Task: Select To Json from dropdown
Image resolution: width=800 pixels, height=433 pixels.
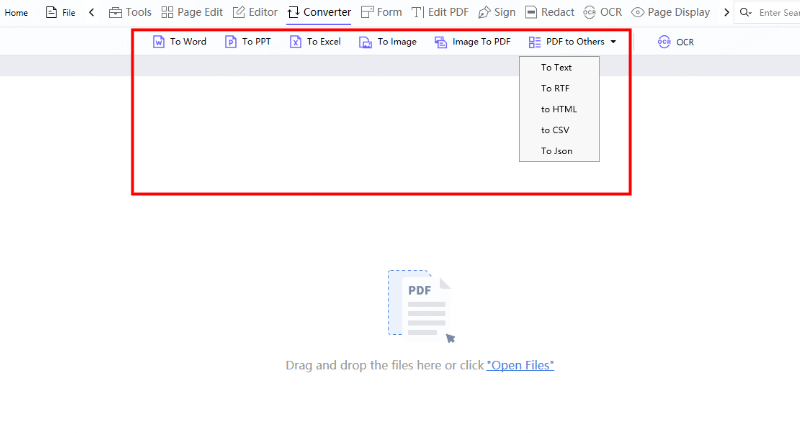Action: coord(559,151)
